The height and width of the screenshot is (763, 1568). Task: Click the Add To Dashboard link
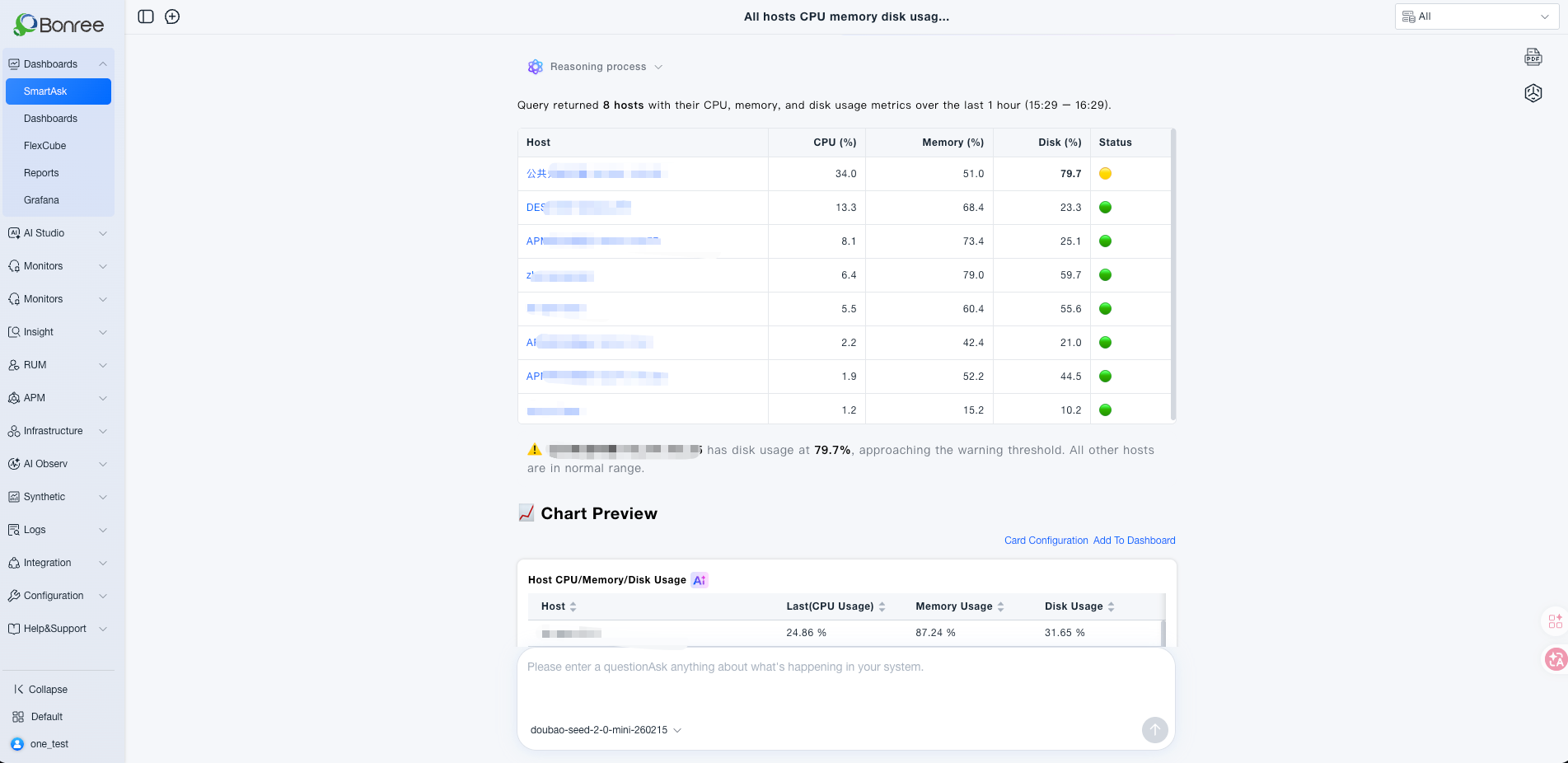tap(1134, 541)
